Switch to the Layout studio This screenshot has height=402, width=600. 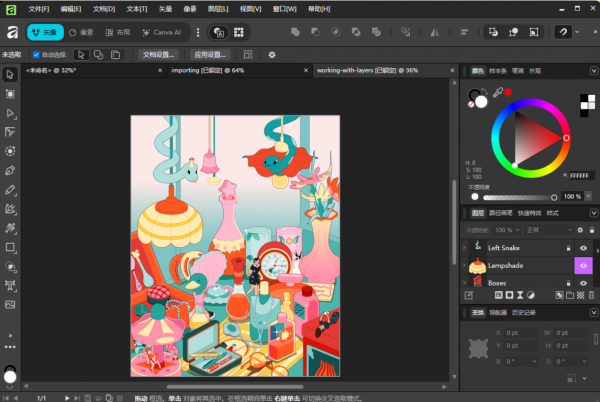[x=118, y=33]
